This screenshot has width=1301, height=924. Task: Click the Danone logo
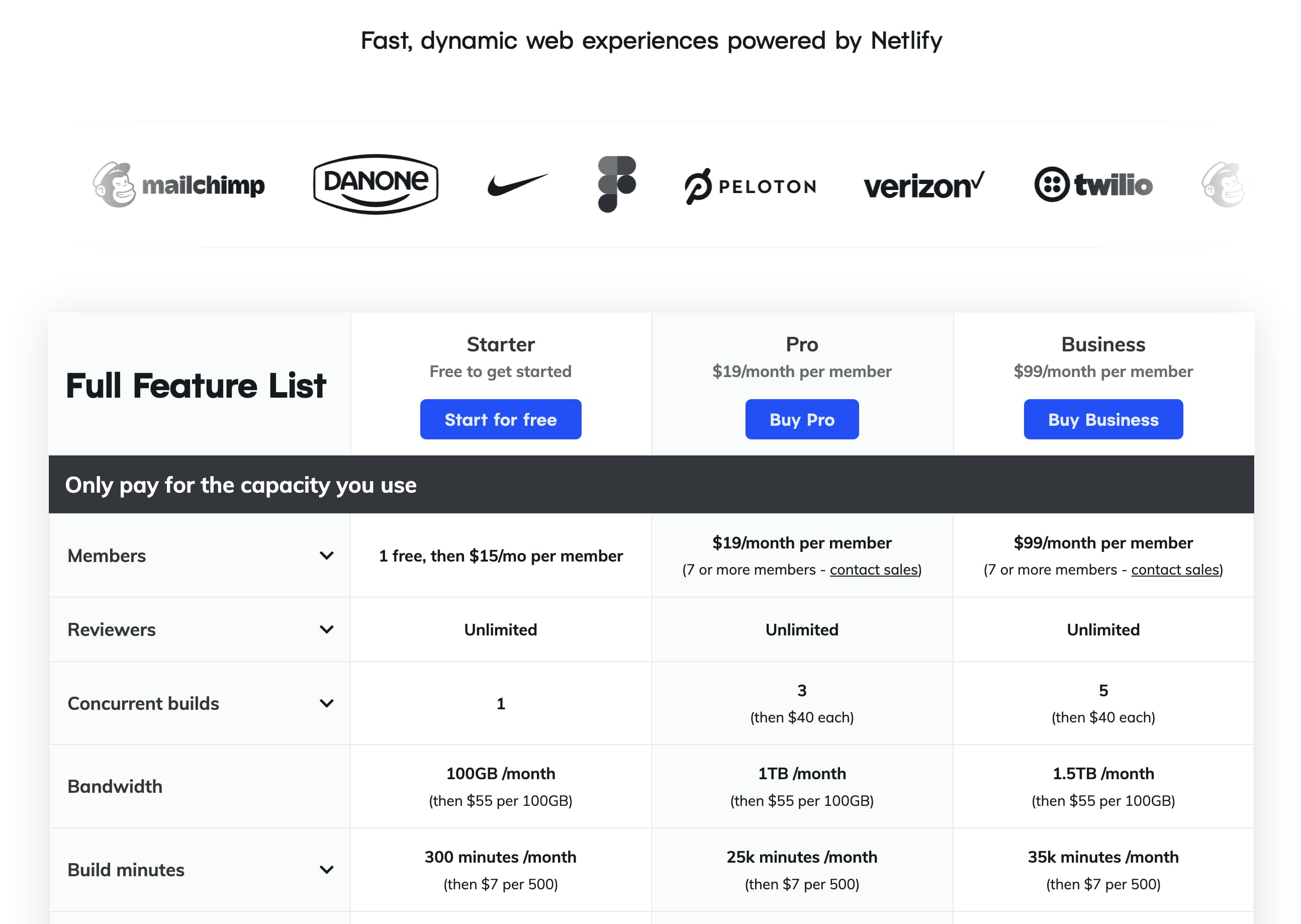(376, 184)
